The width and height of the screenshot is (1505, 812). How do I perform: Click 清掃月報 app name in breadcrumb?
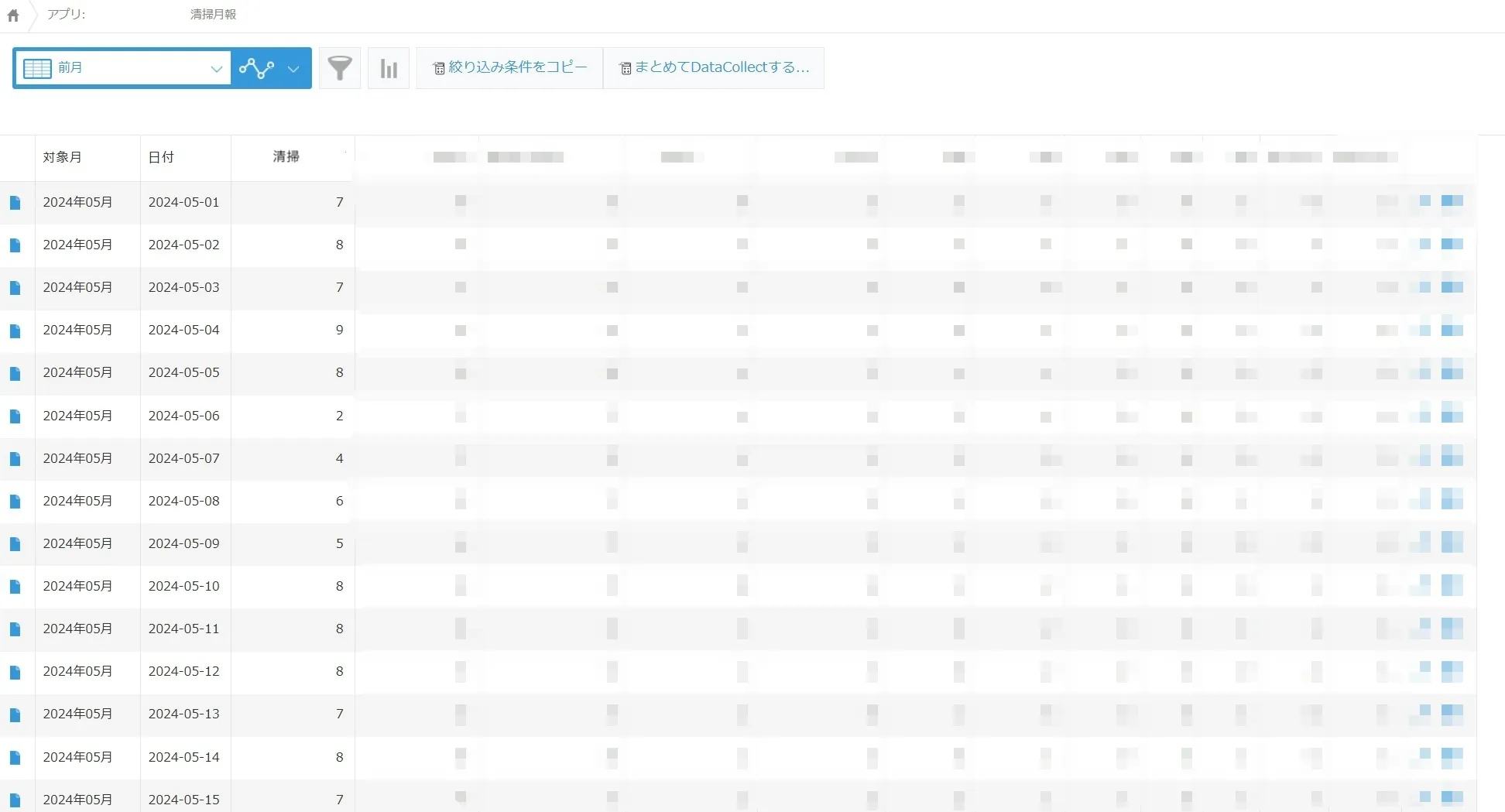tap(213, 15)
